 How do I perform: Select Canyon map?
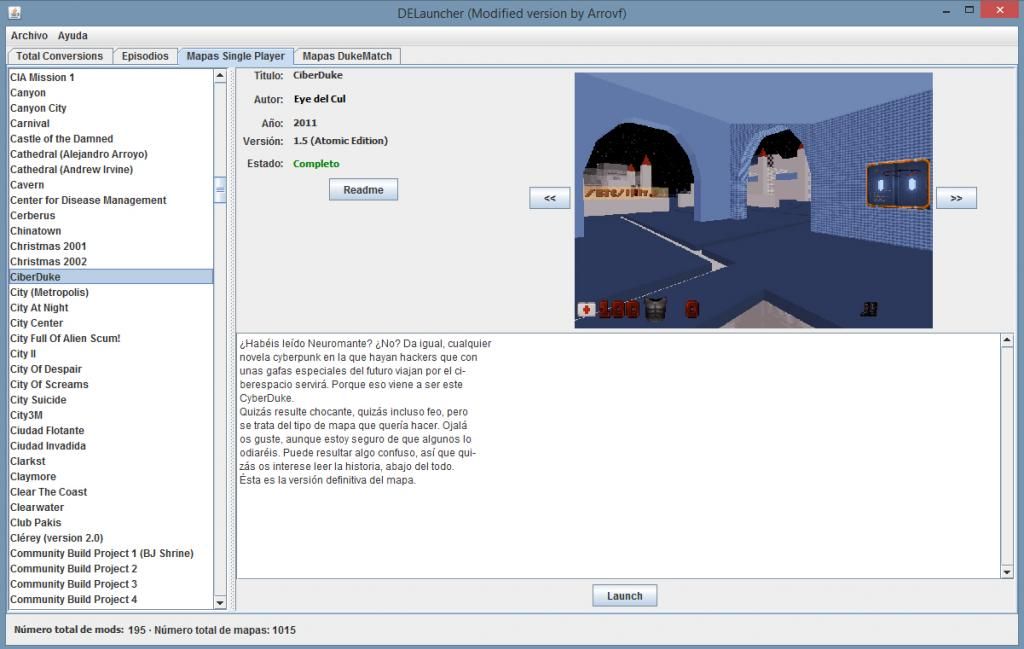(111, 93)
